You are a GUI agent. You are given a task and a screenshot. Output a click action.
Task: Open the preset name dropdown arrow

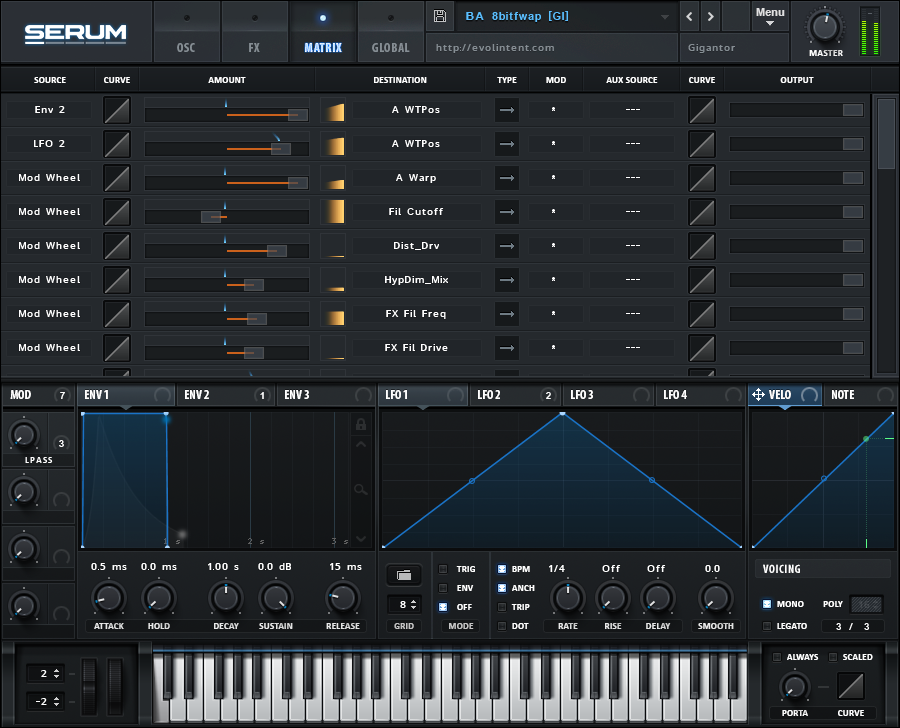[x=665, y=17]
